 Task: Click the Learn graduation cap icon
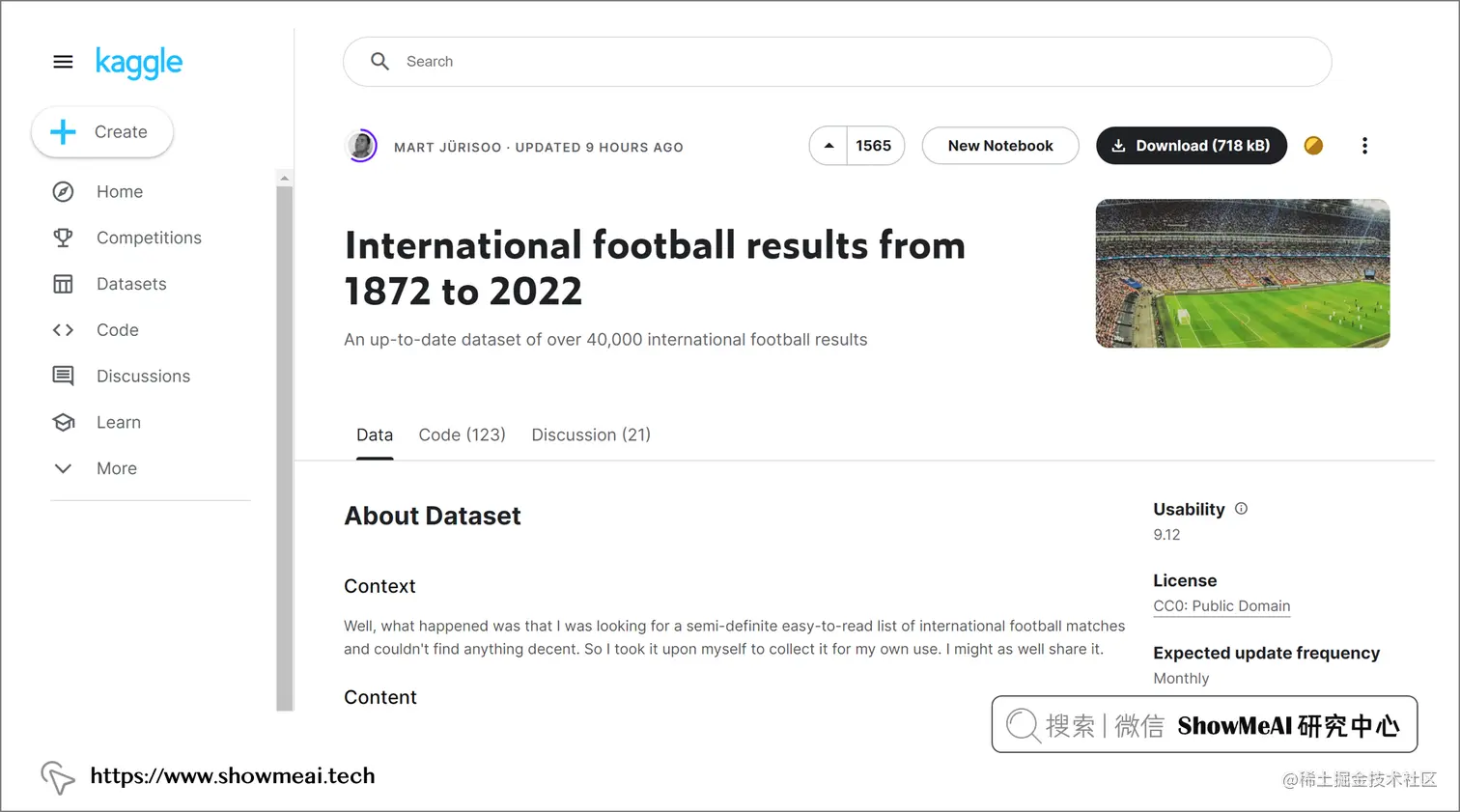click(63, 422)
